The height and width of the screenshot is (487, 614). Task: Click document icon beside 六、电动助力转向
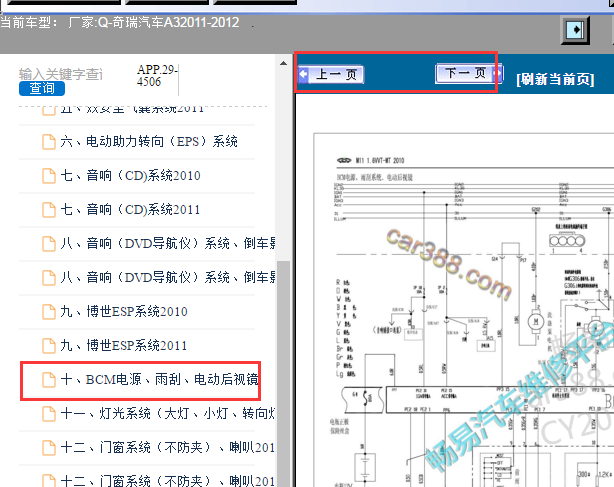click(49, 142)
